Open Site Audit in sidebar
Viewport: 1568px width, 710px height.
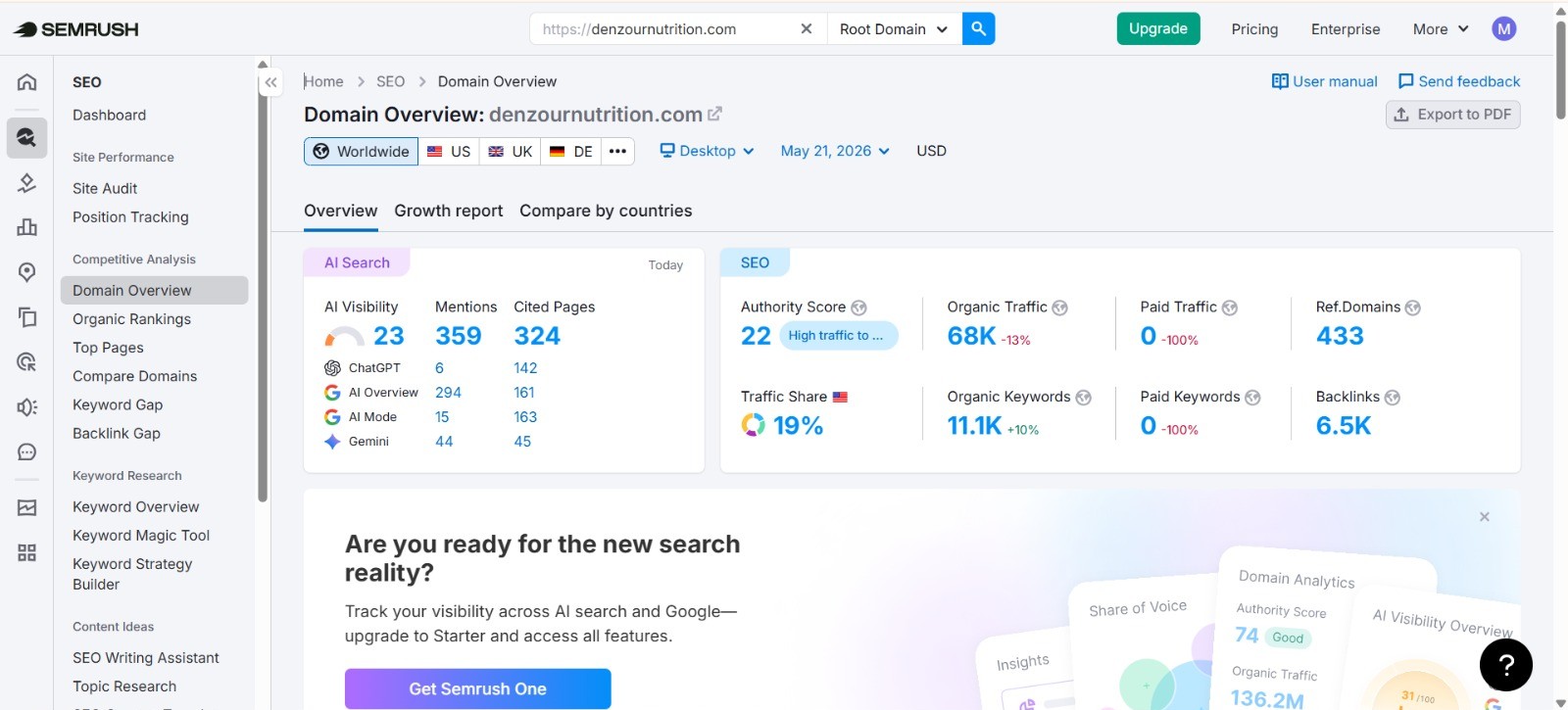point(105,188)
